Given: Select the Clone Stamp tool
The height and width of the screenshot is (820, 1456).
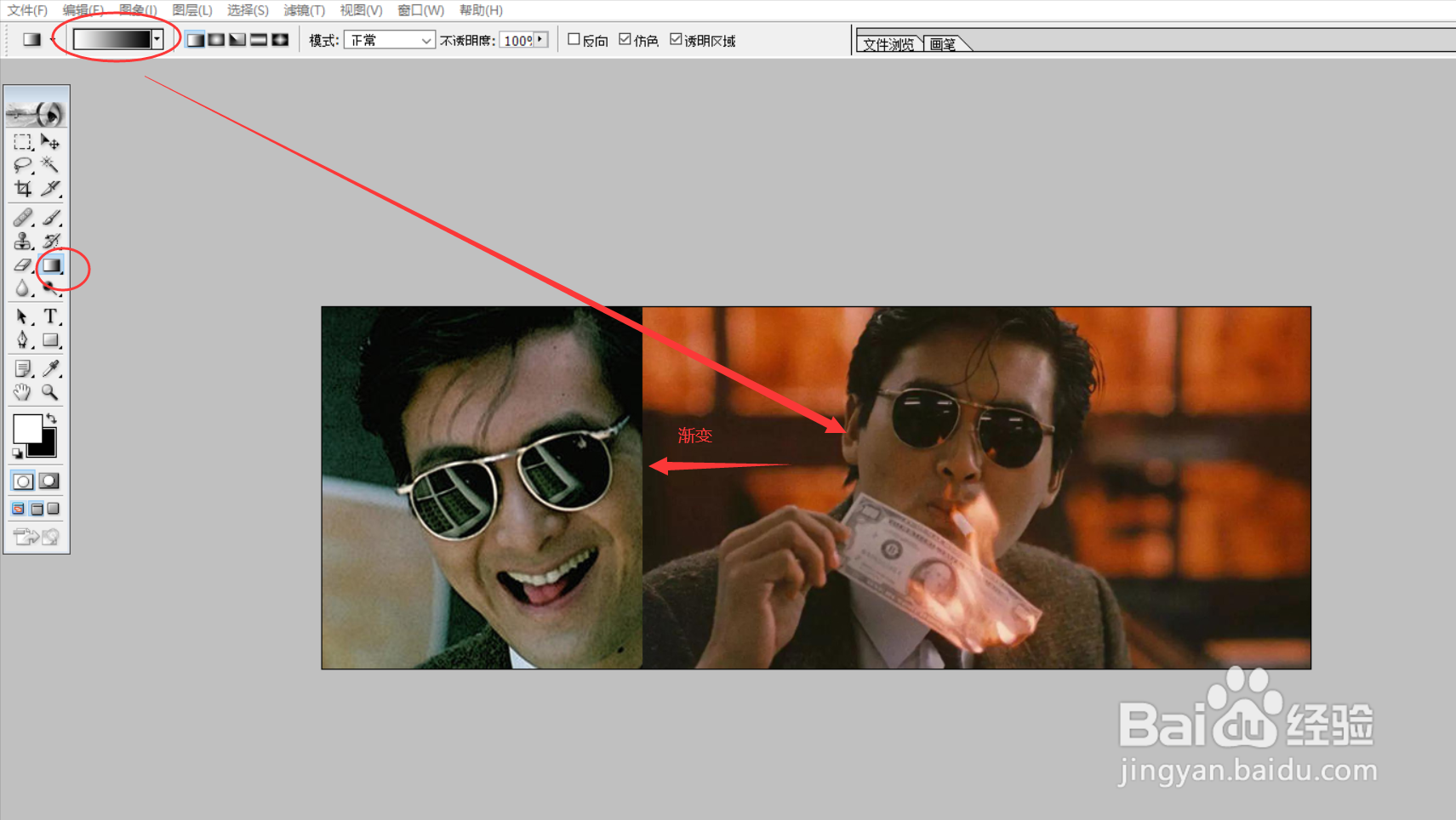Looking at the screenshot, I should click(x=22, y=242).
